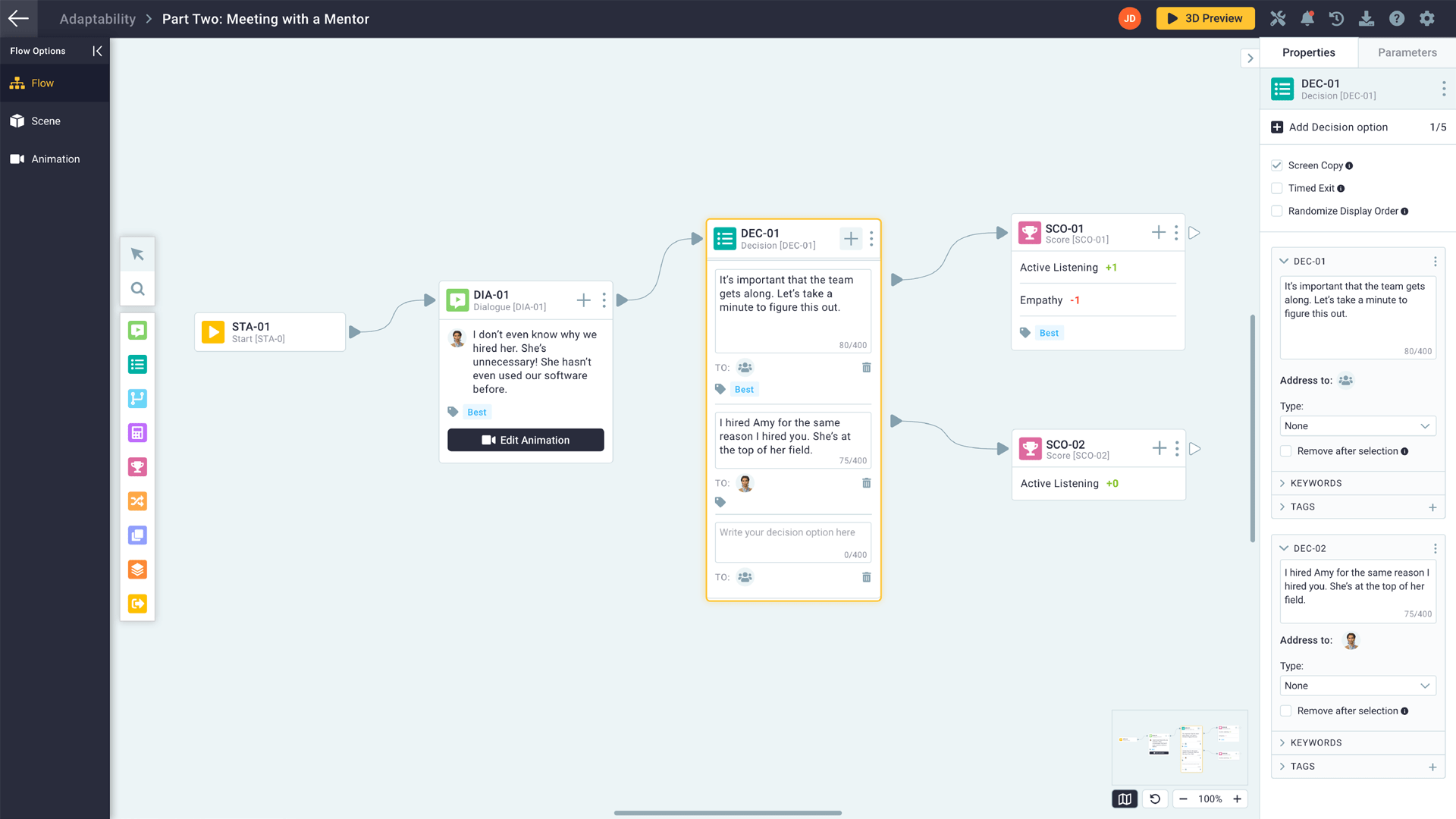Click the Properties tab
Image resolution: width=1456 pixels, height=819 pixels.
coord(1309,52)
